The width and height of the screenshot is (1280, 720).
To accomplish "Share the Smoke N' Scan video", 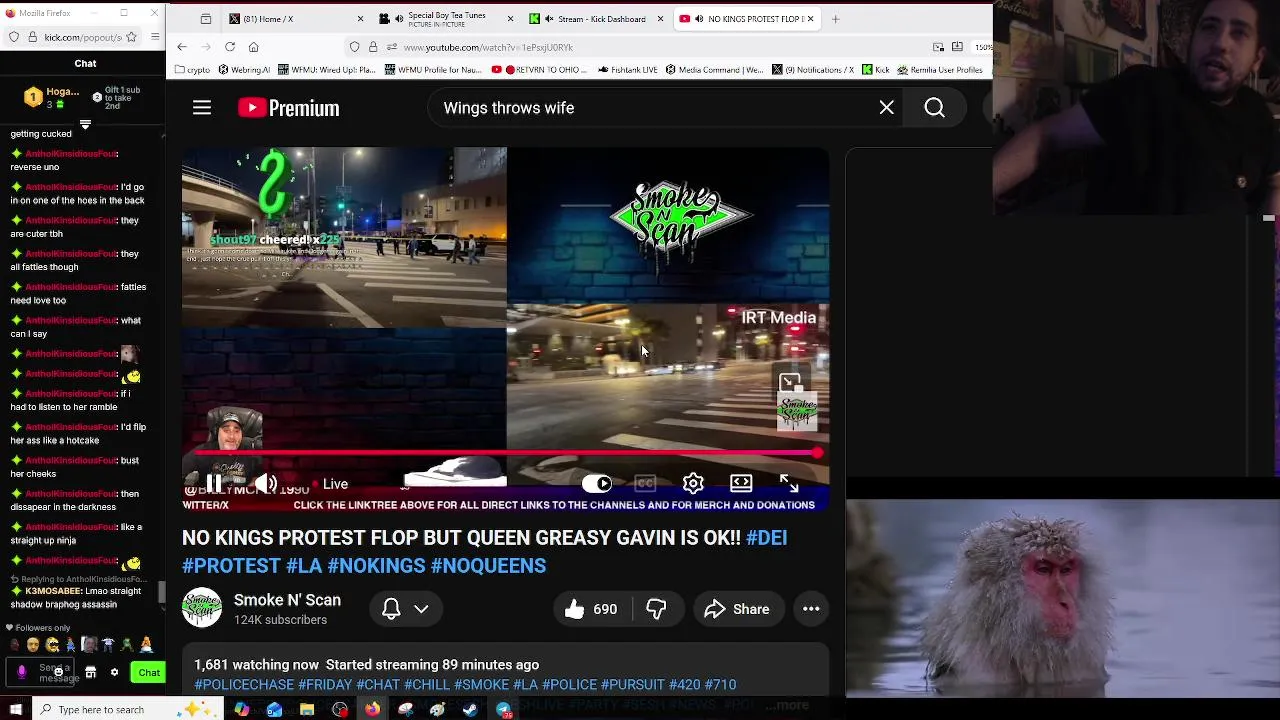I will [x=737, y=609].
